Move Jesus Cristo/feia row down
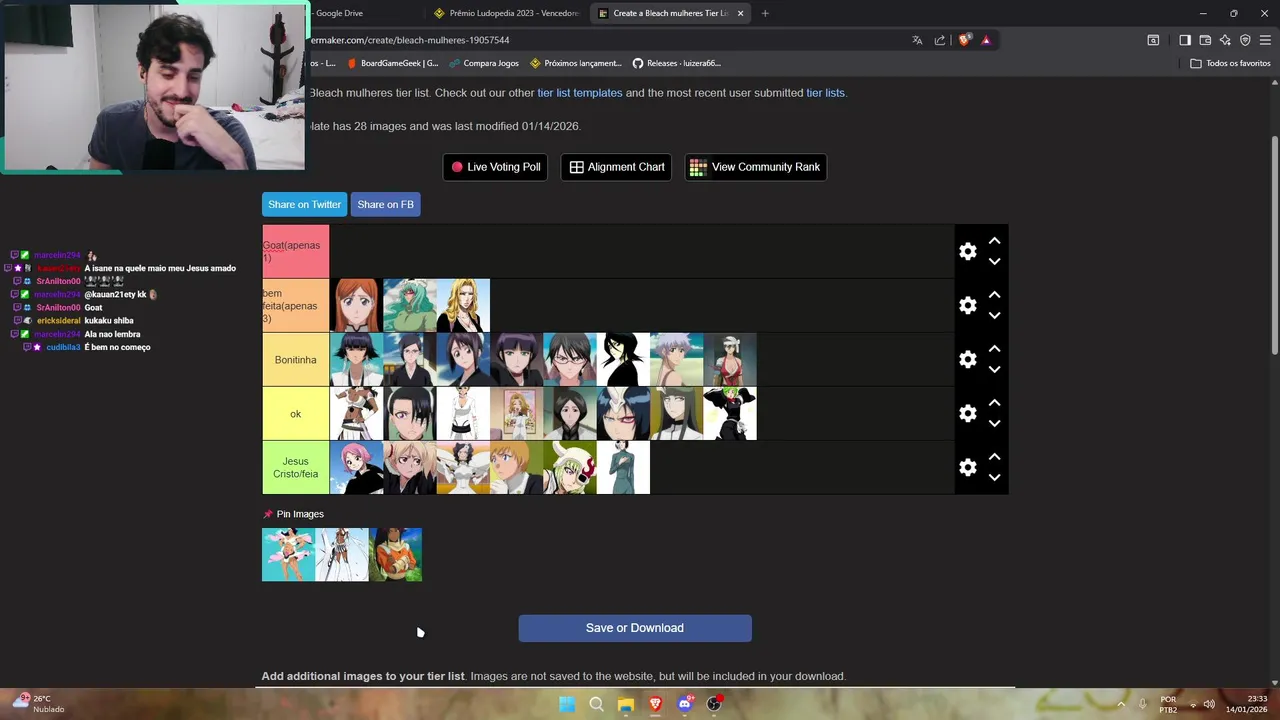This screenshot has height=720, width=1280. pyautogui.click(x=994, y=478)
